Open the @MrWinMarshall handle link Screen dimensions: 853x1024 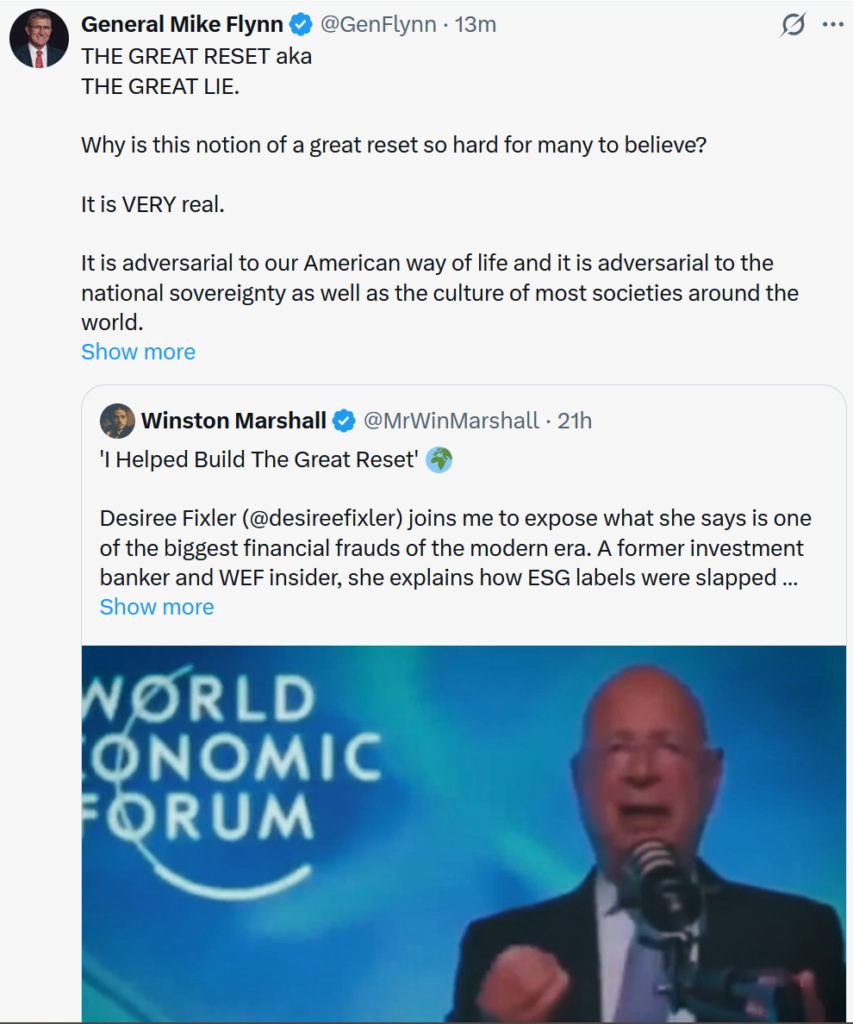point(451,421)
